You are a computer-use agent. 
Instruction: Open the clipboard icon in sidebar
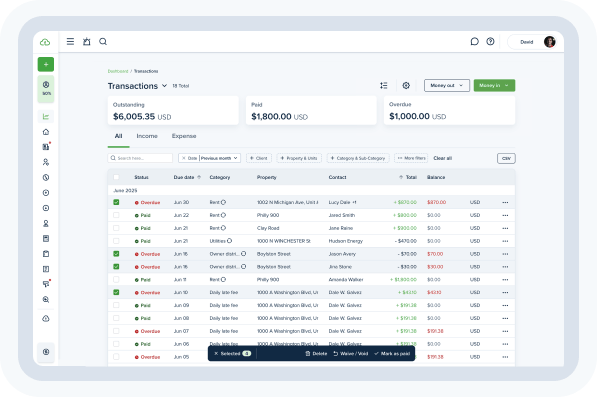46,254
